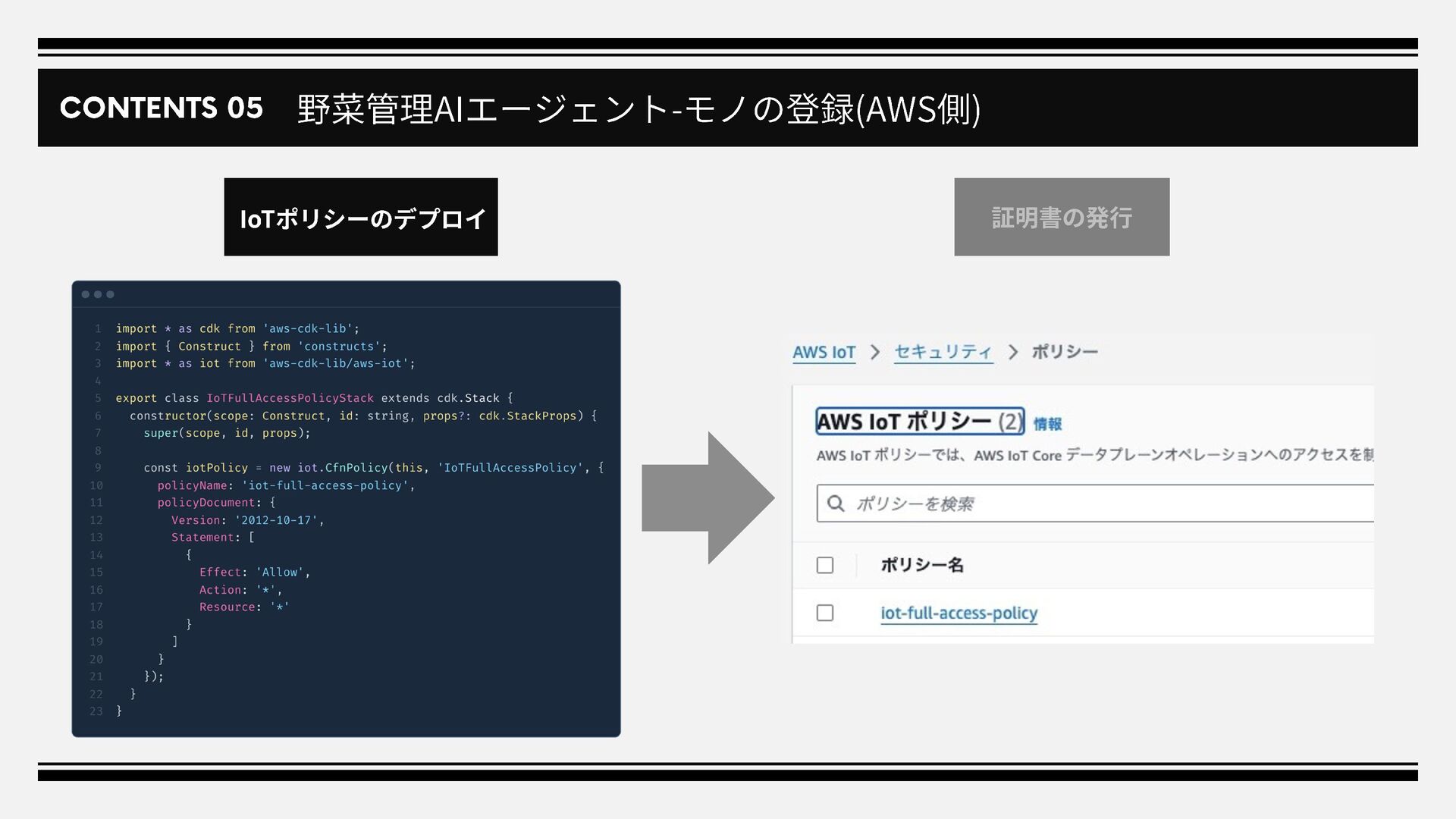Click the ポリシー breadcrumb current page

tap(1065, 353)
